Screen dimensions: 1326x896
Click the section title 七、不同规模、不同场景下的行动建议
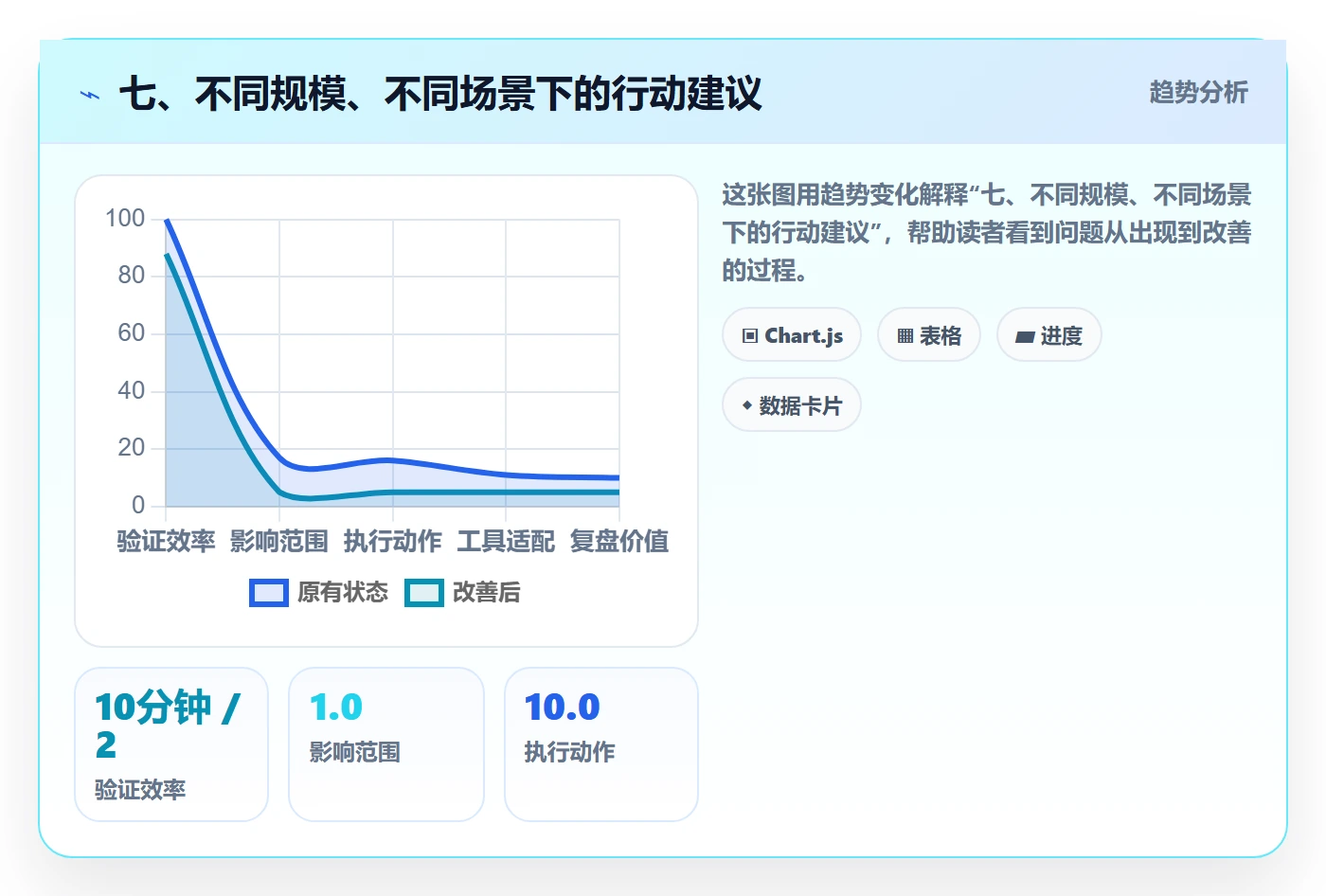(440, 94)
